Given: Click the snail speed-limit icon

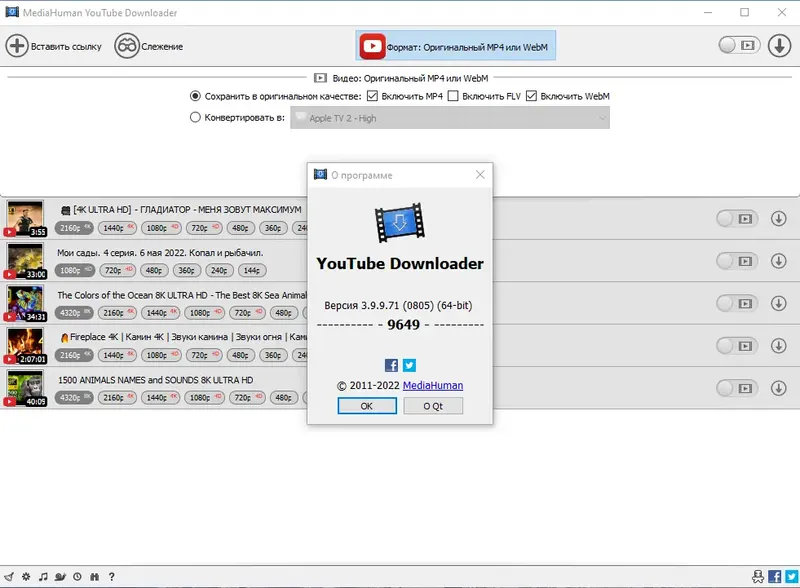Looking at the screenshot, I should [x=60, y=577].
